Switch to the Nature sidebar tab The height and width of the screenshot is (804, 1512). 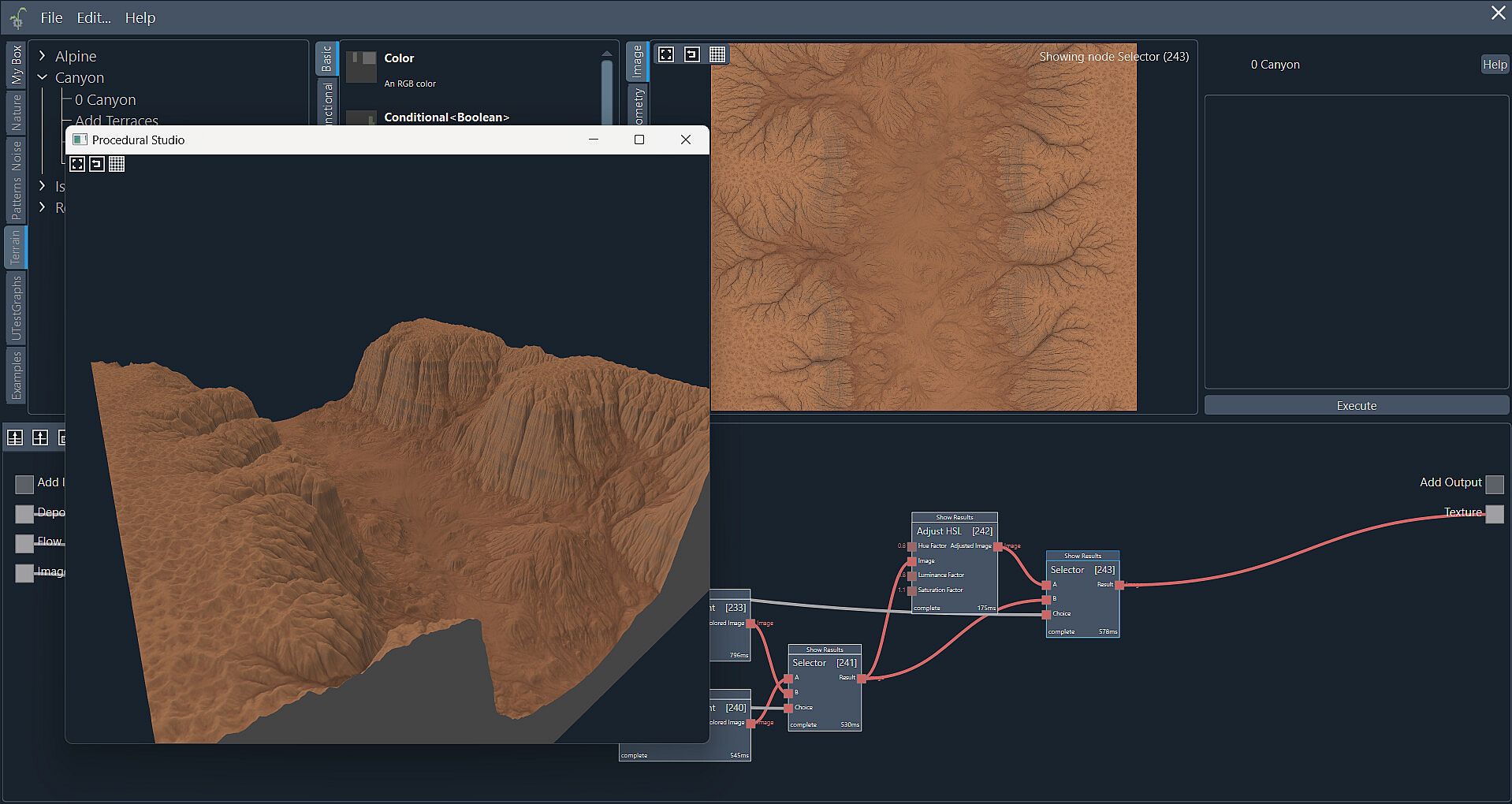(16, 113)
